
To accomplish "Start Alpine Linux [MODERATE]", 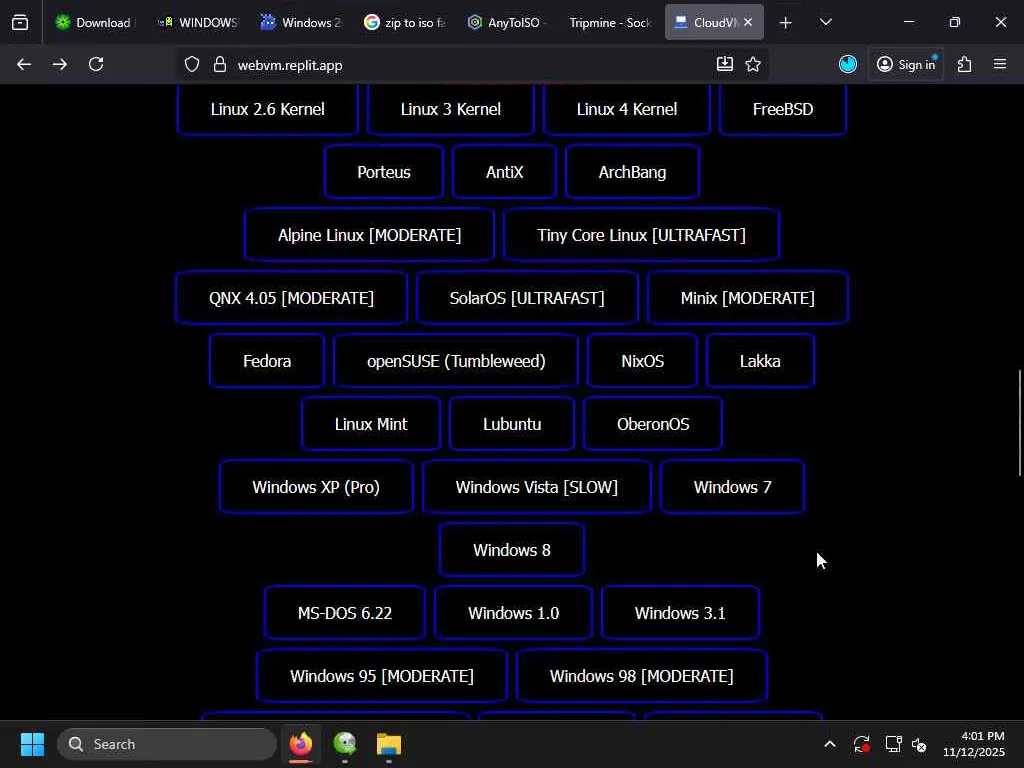I will 370,235.
